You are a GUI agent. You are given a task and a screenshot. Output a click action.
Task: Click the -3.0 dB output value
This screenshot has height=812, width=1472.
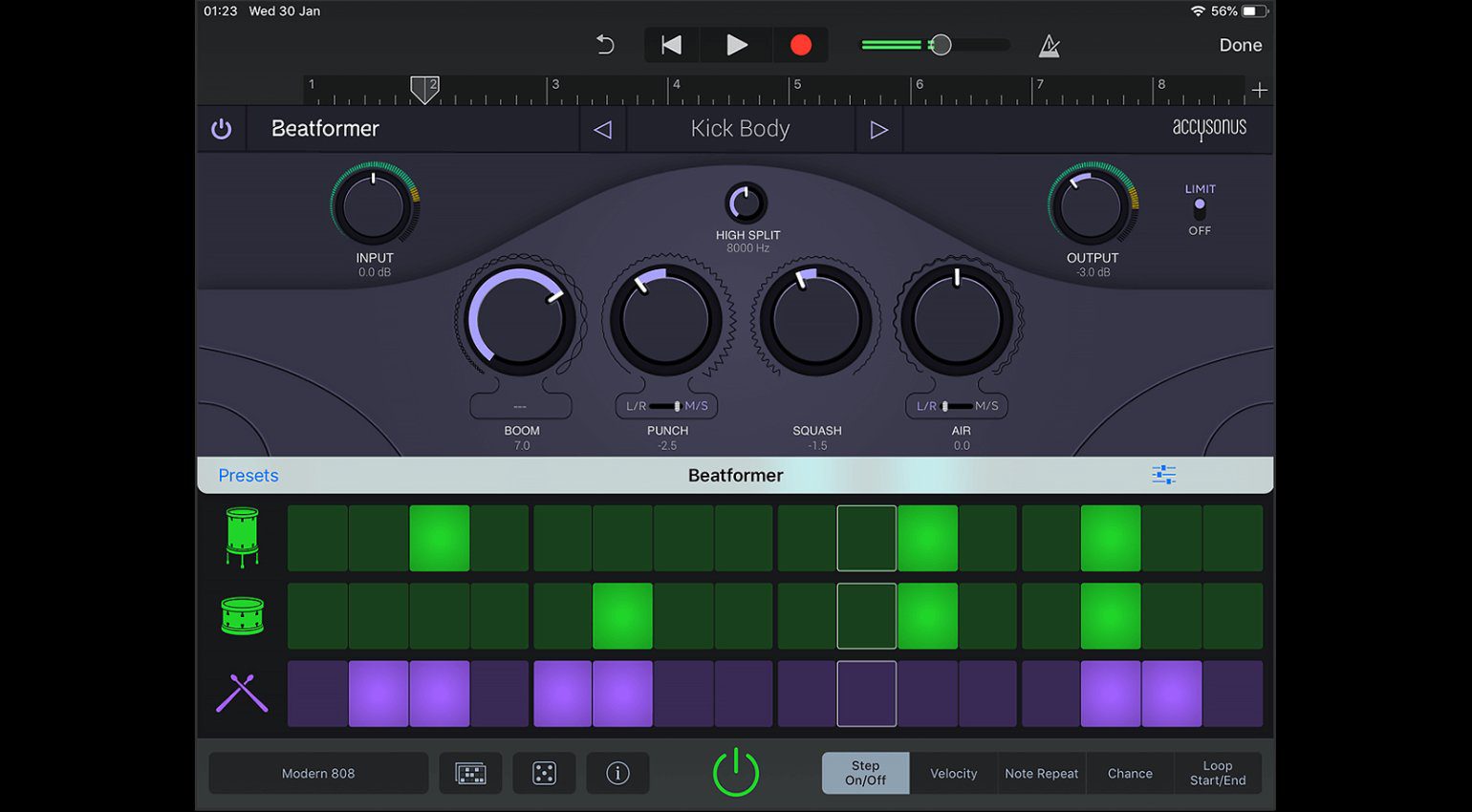(x=1093, y=272)
